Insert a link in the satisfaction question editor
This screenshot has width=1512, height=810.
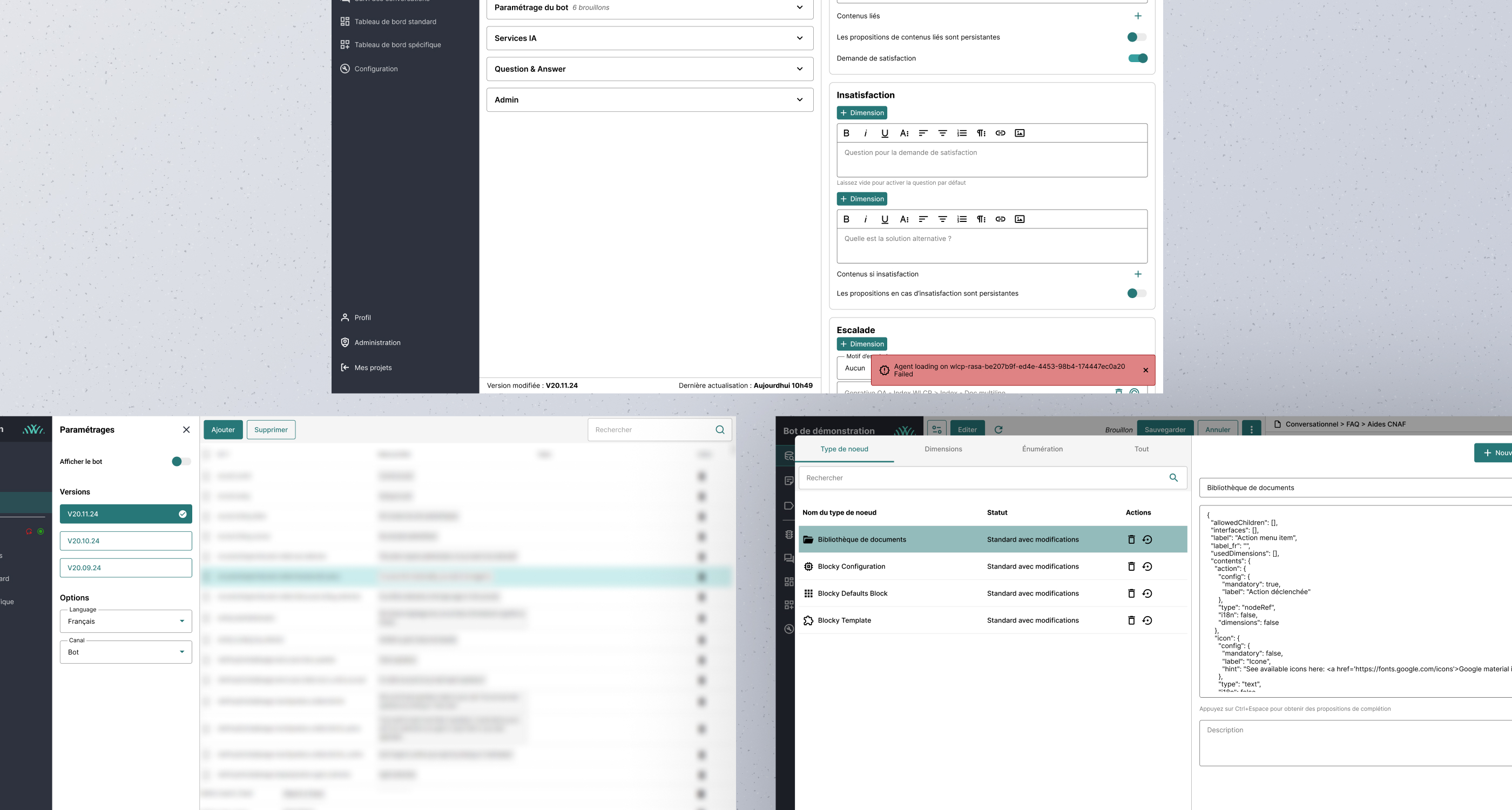pos(1000,133)
